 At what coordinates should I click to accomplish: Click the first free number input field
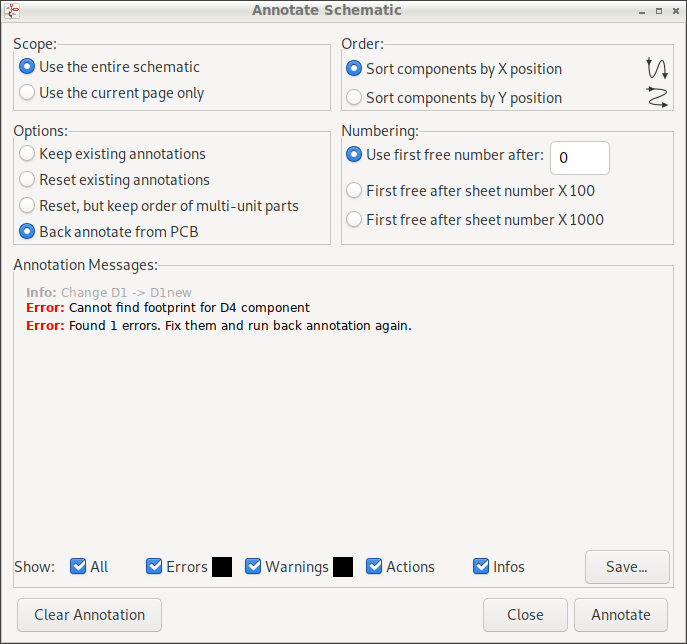(579, 157)
